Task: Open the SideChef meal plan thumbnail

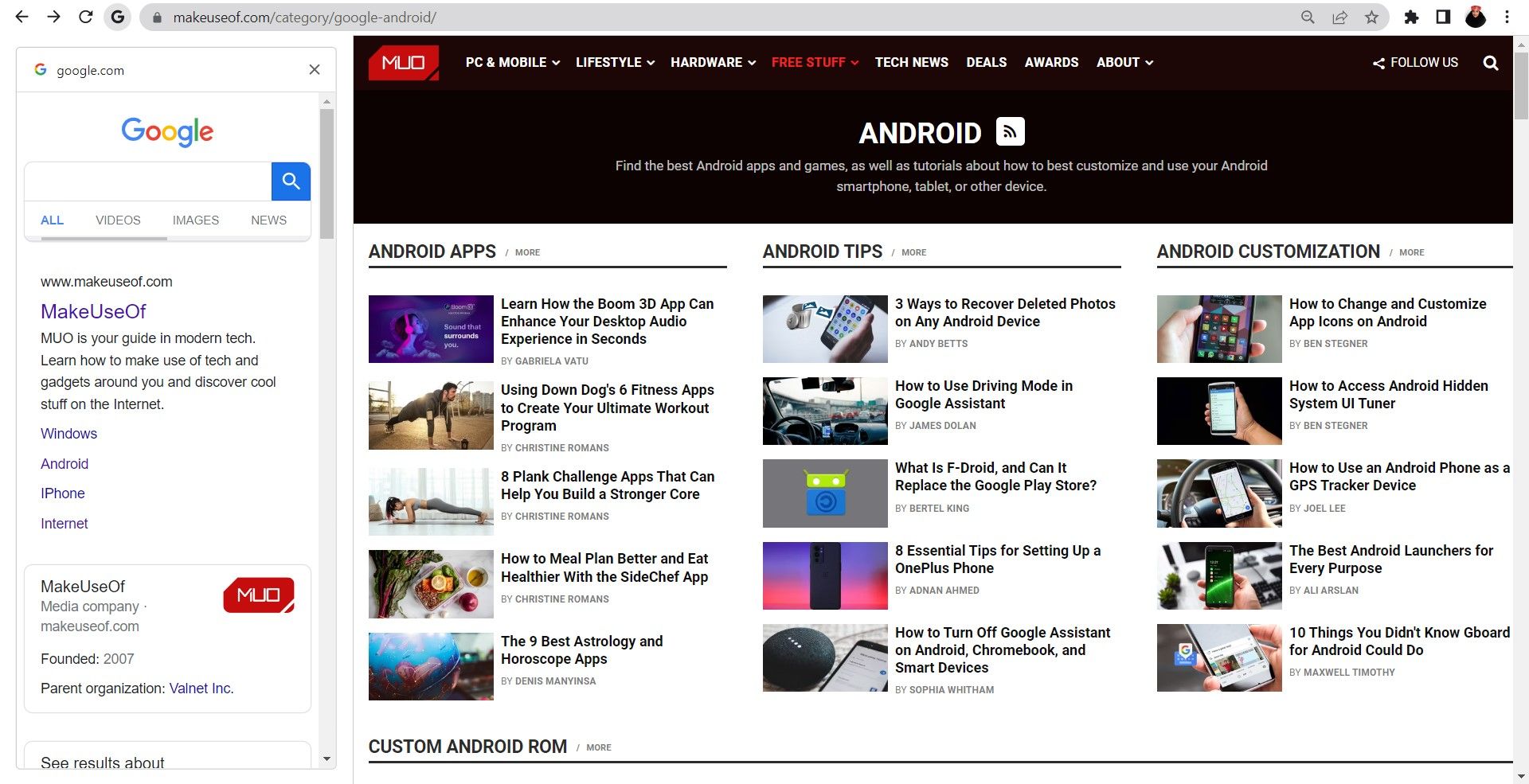Action: coord(431,584)
